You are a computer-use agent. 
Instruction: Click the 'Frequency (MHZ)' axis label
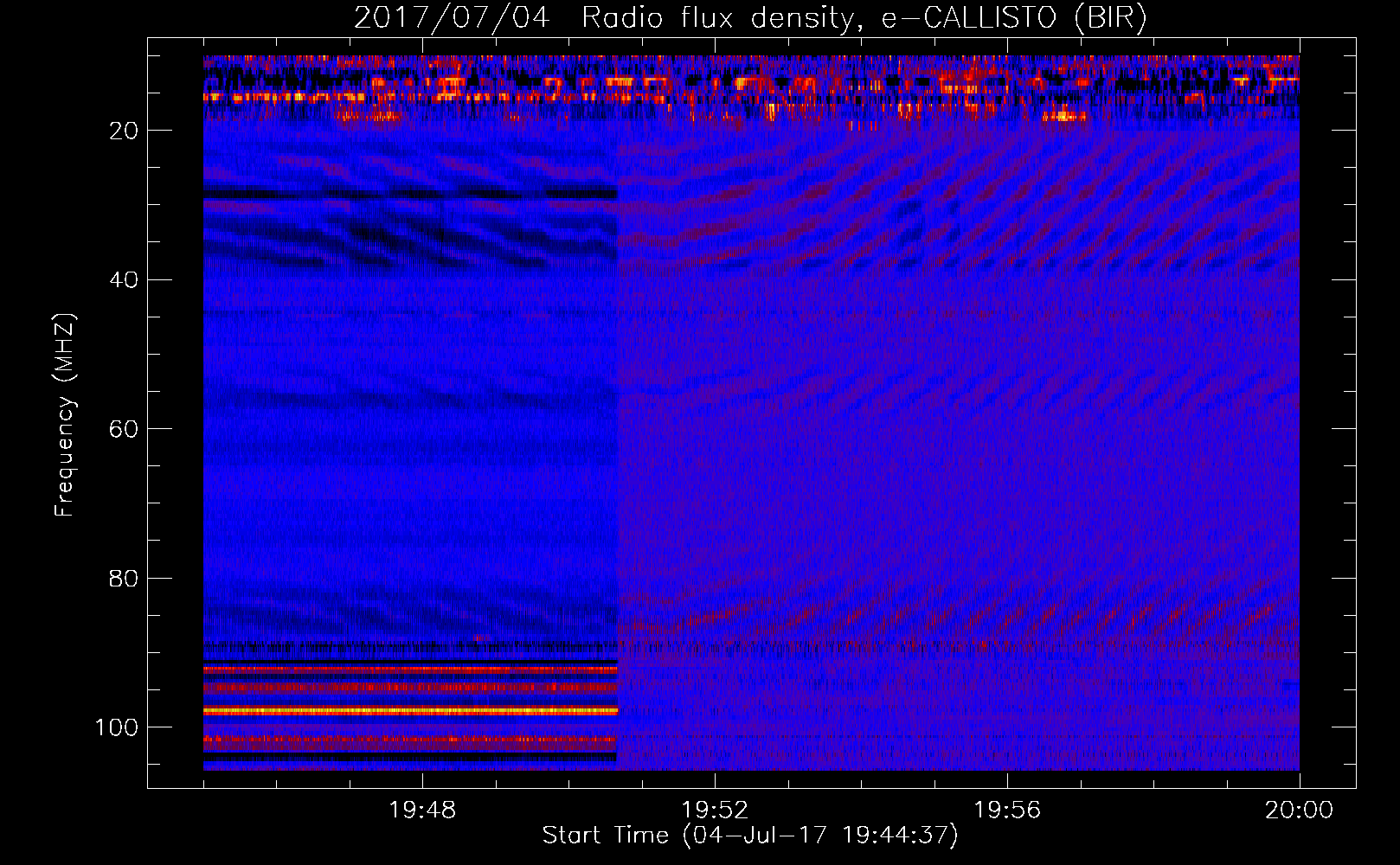(64, 415)
